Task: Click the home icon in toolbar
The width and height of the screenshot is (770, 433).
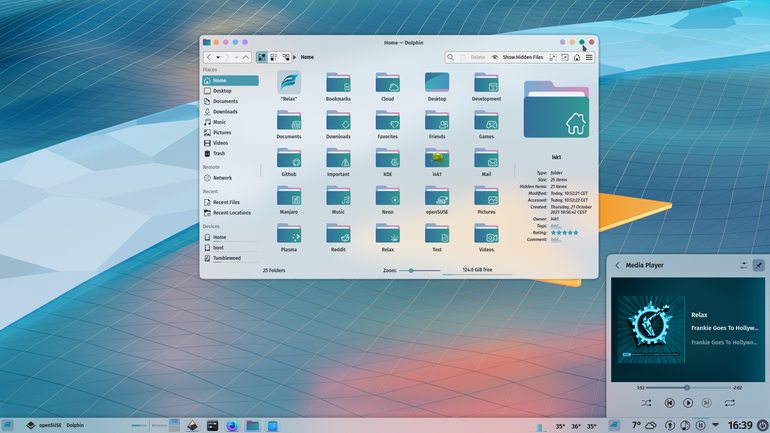Action: [x=577, y=57]
